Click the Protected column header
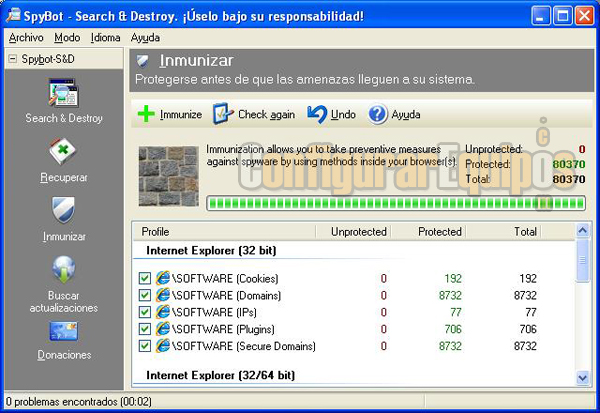600x413 pixels. coord(428,232)
